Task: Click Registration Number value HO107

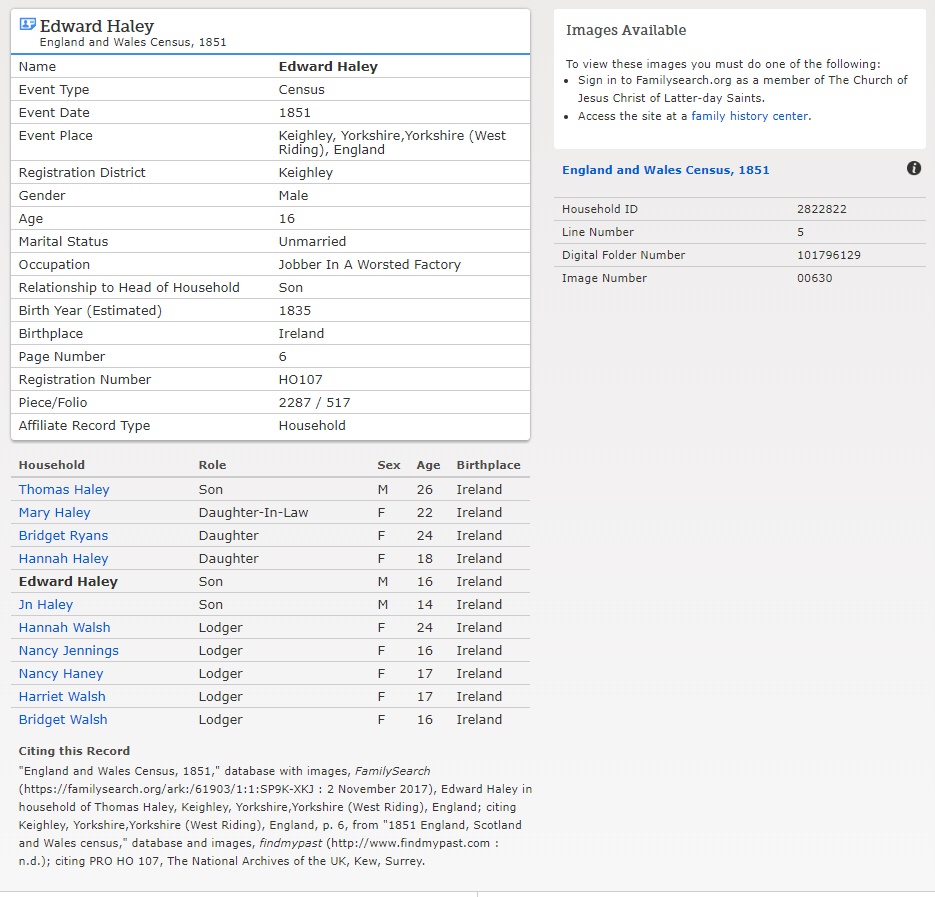Action: [x=301, y=380]
